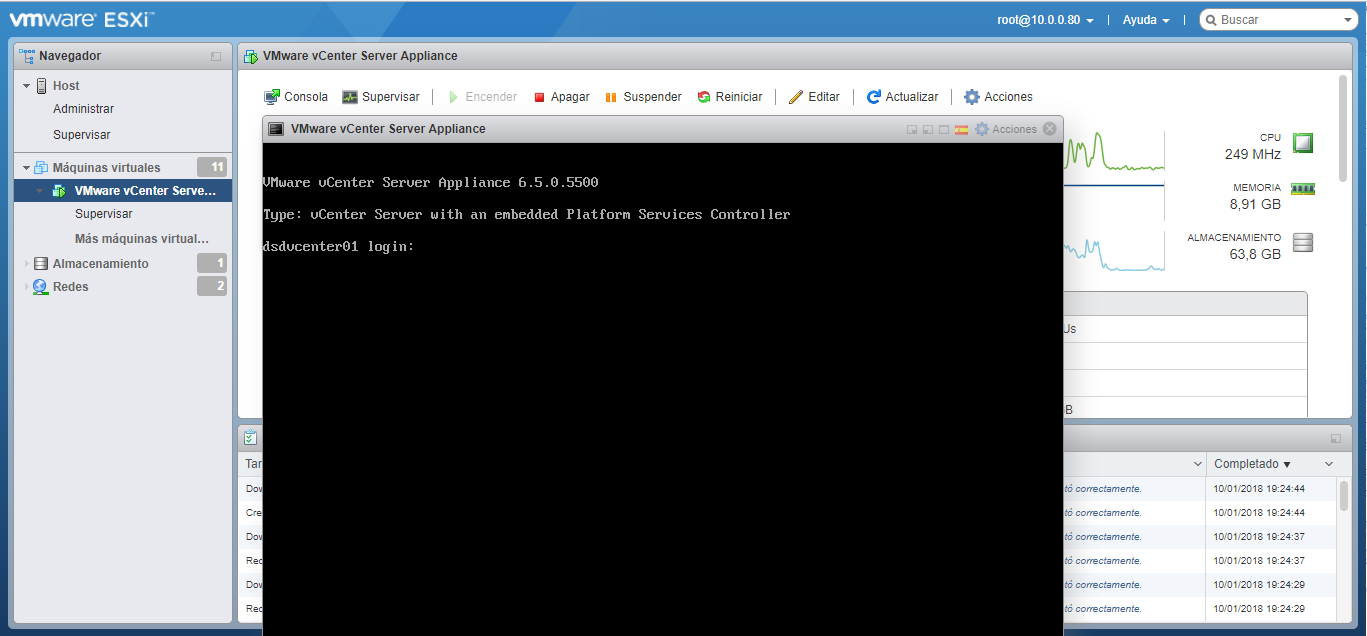Open Supervisar under vCenter Server VM

(104, 214)
